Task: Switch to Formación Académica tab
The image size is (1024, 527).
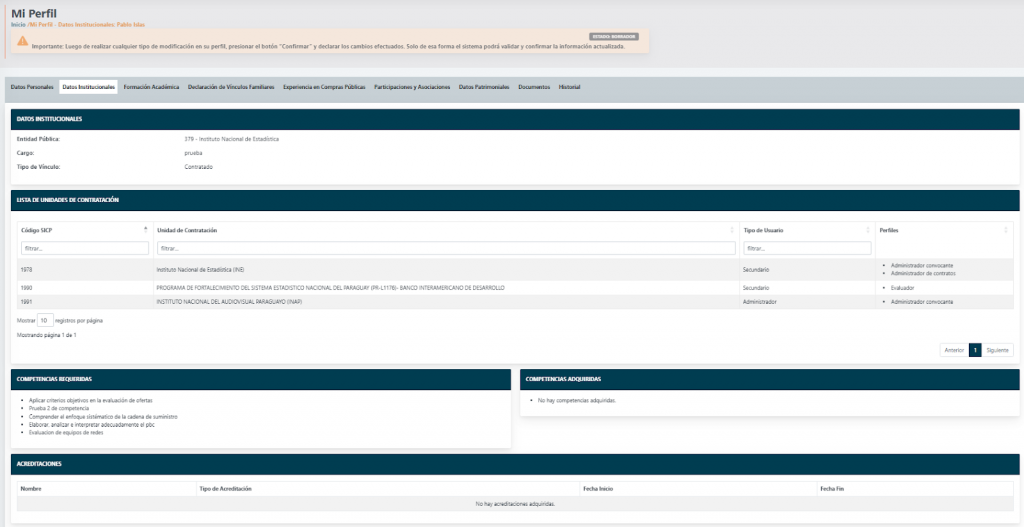Action: [x=151, y=87]
